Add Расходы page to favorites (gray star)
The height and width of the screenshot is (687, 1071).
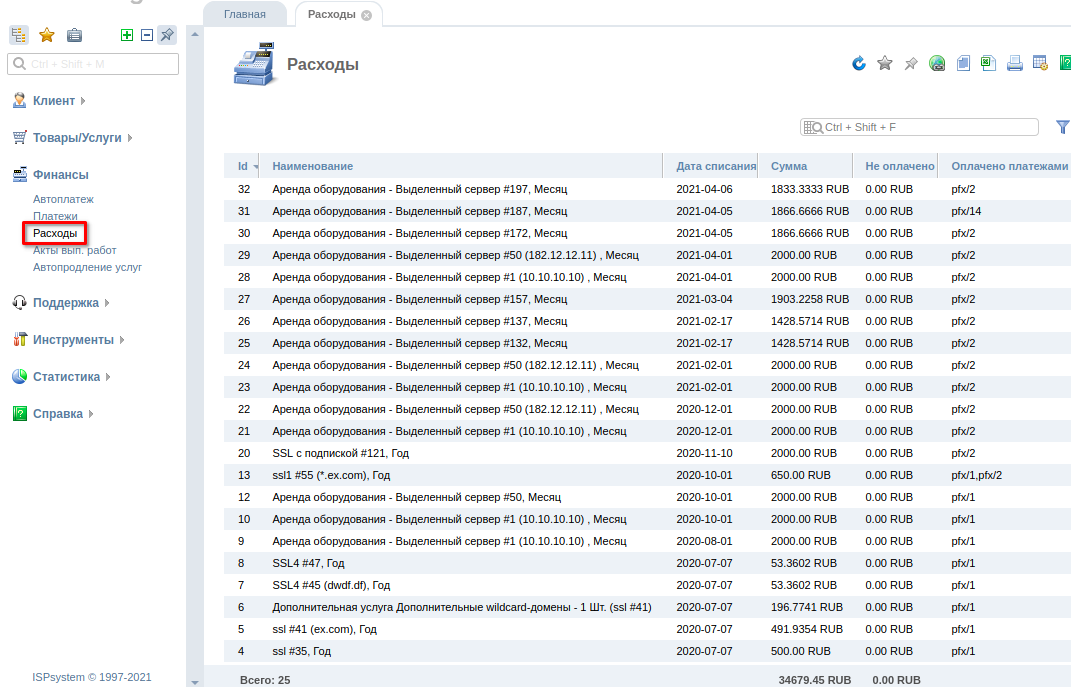[885, 64]
